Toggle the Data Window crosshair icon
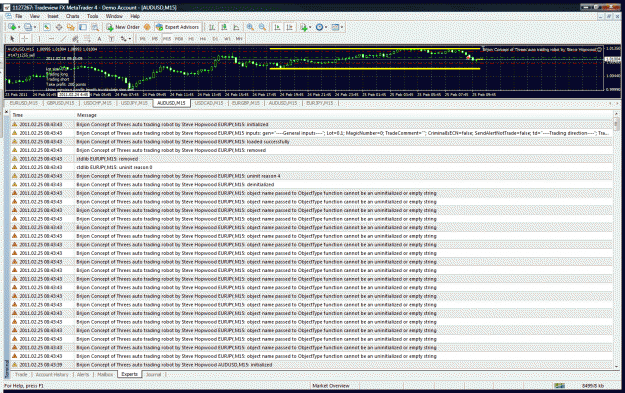The image size is (625, 393). 59,27
